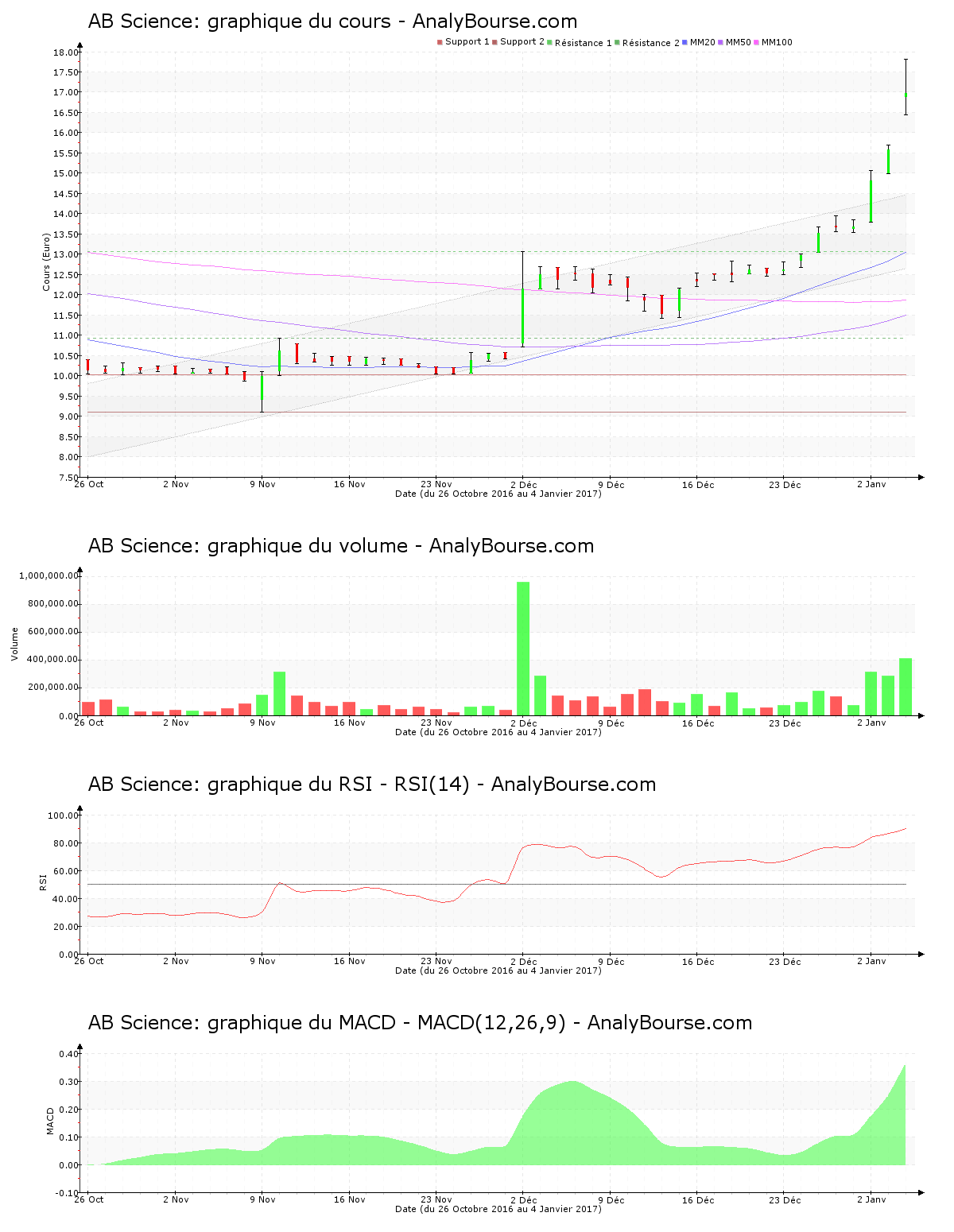This screenshot has height=1232, width=954.
Task: Click the green Résistance 1 legend swatch
Action: click(x=549, y=42)
